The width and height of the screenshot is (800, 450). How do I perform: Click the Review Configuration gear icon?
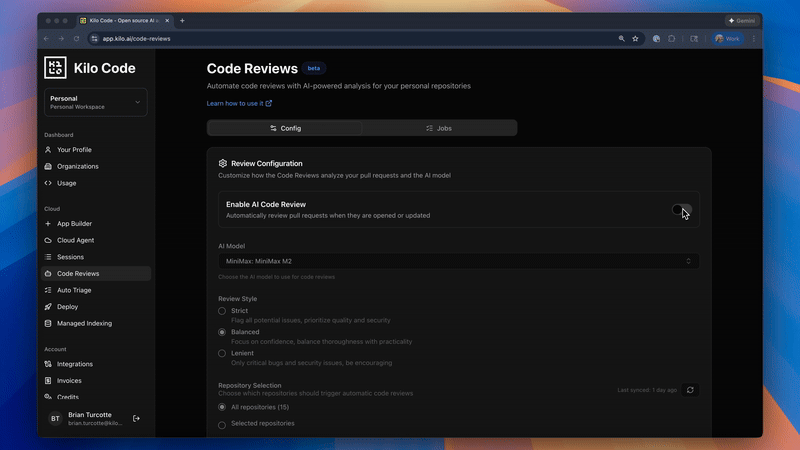pyautogui.click(x=222, y=163)
